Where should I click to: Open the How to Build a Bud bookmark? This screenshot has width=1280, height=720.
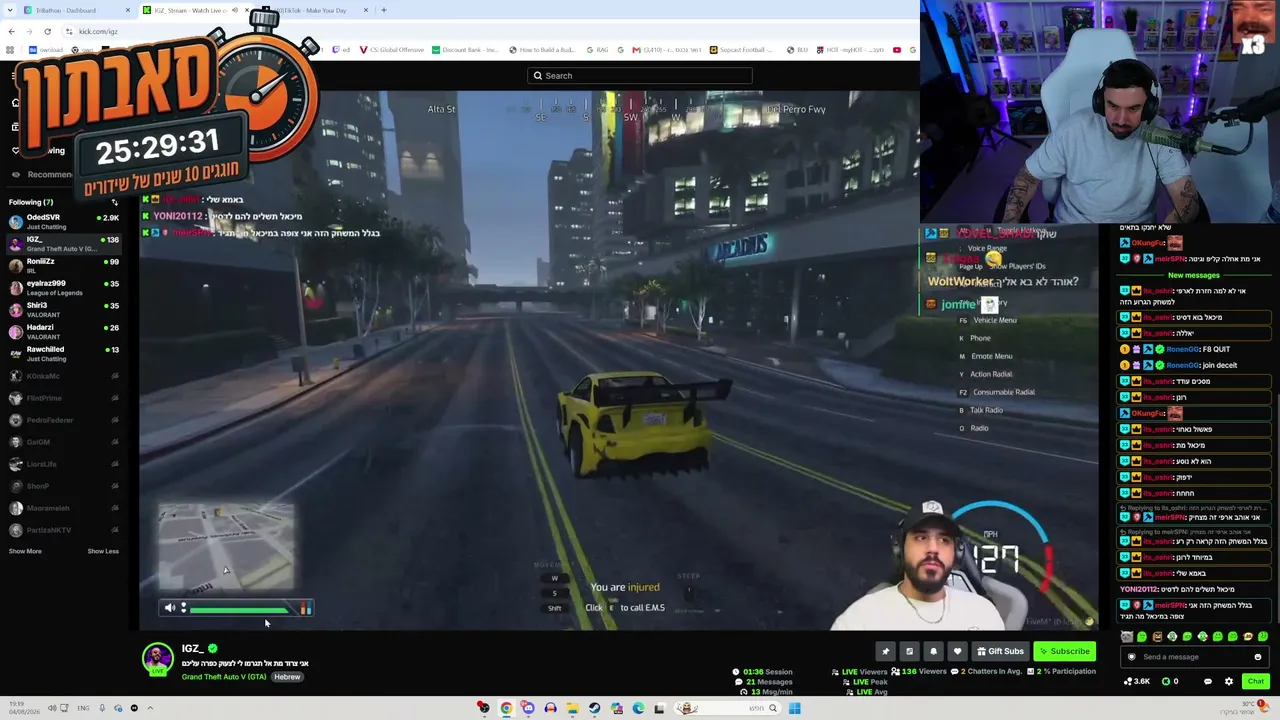[x=542, y=50]
